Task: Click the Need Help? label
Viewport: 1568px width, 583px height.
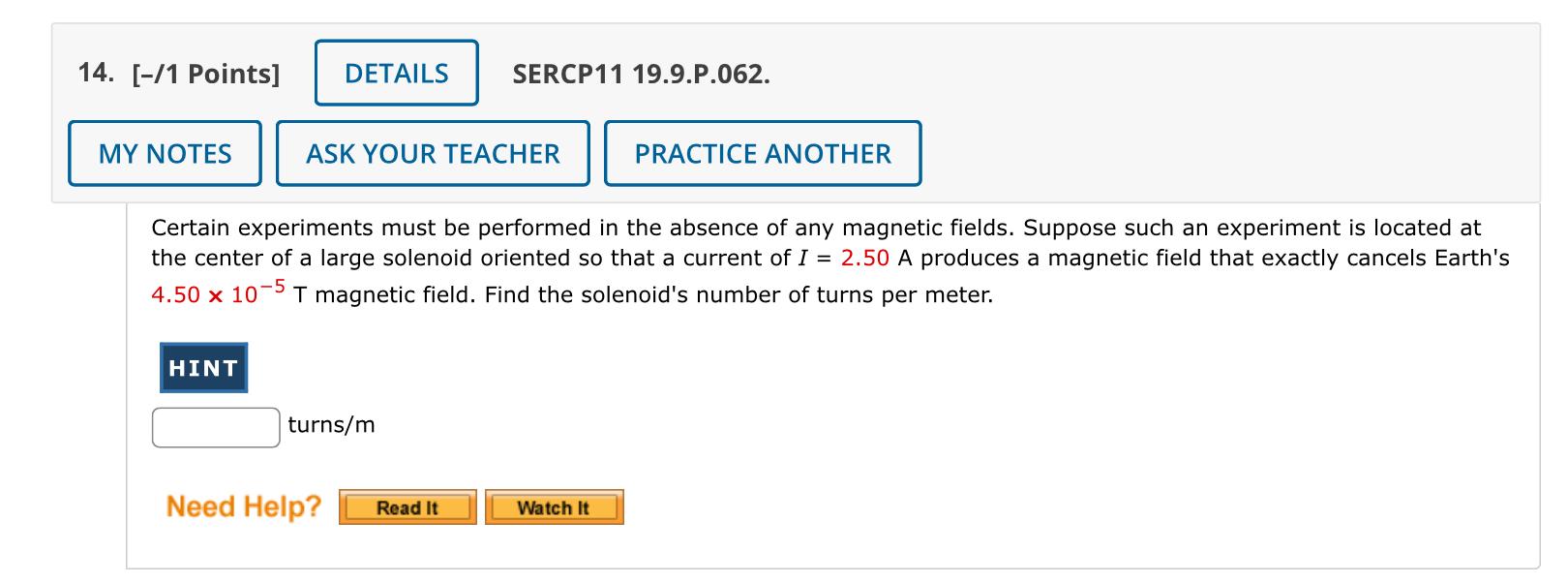Action: pyautogui.click(x=243, y=504)
